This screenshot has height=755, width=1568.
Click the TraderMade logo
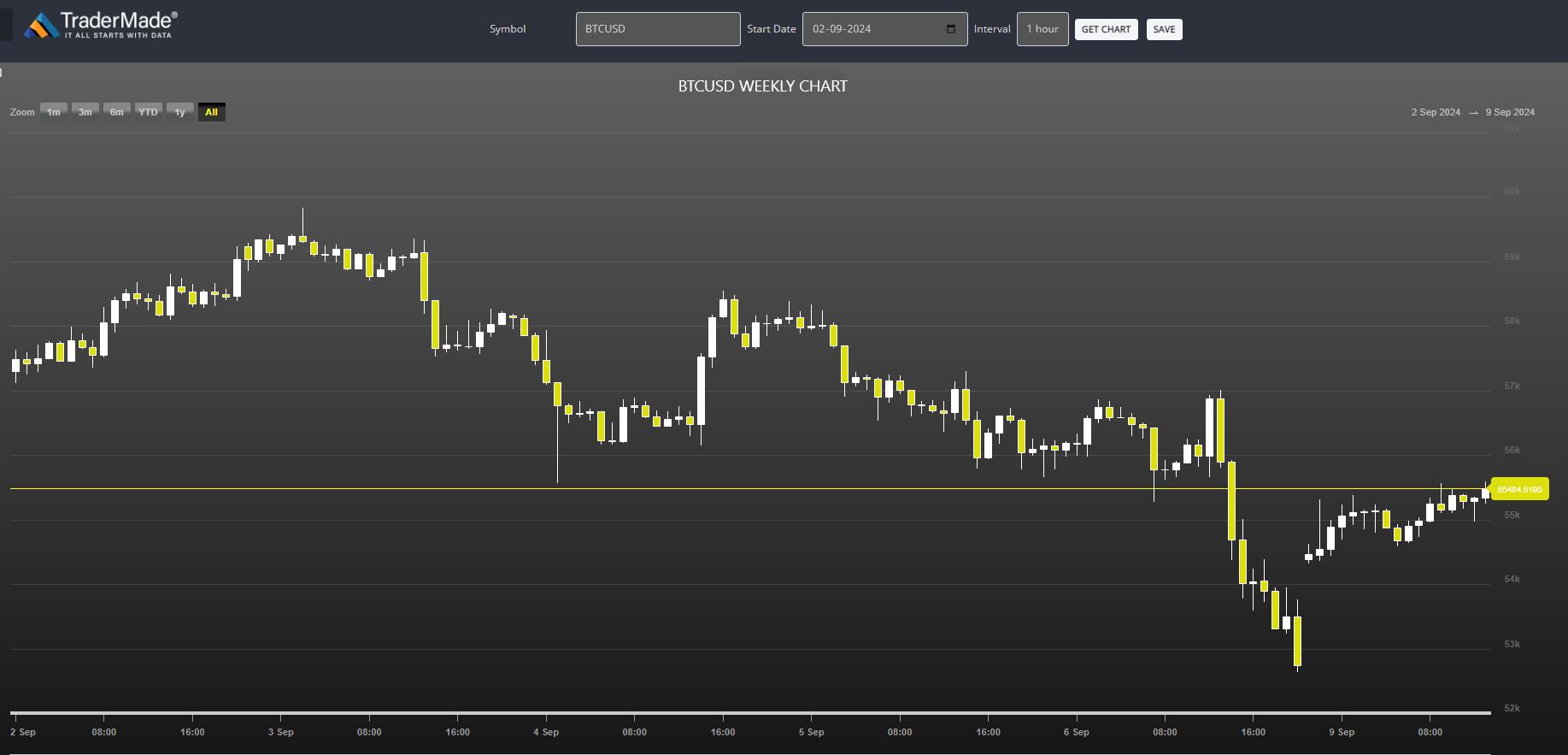(101, 25)
